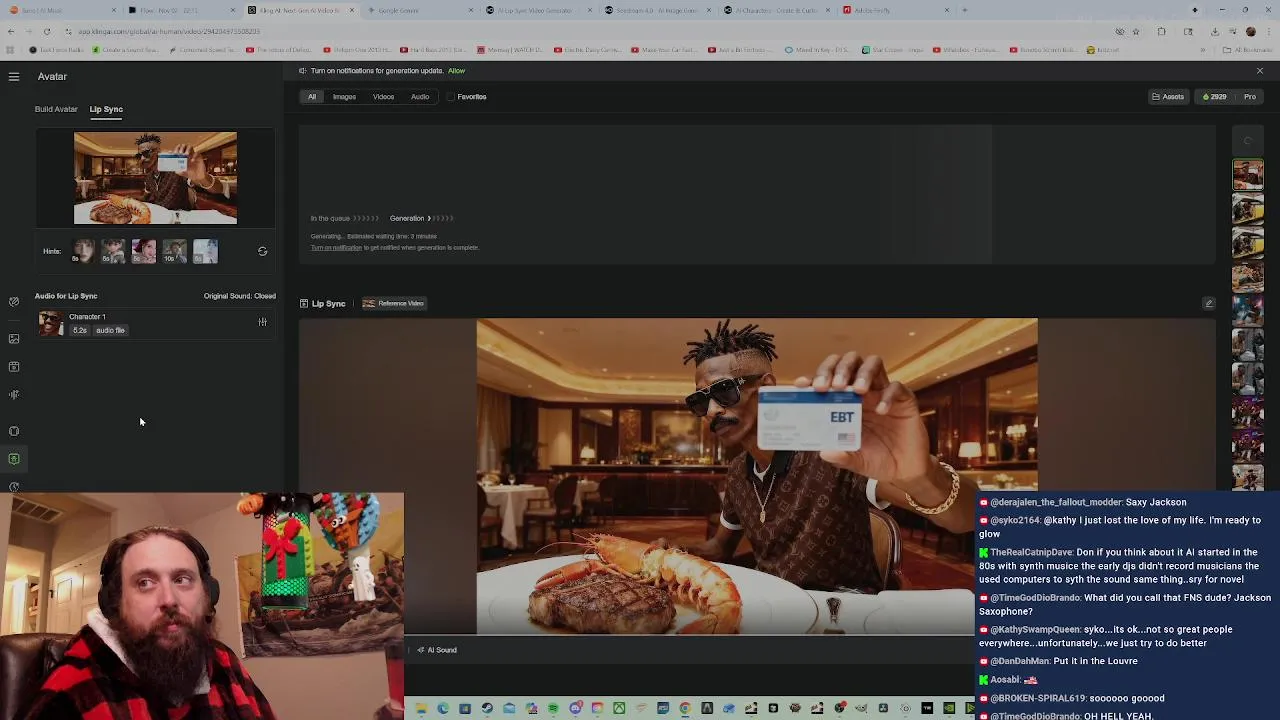This screenshot has height=720, width=1280.
Task: Click the edit pencil icon beside the result
Action: coord(1209,304)
